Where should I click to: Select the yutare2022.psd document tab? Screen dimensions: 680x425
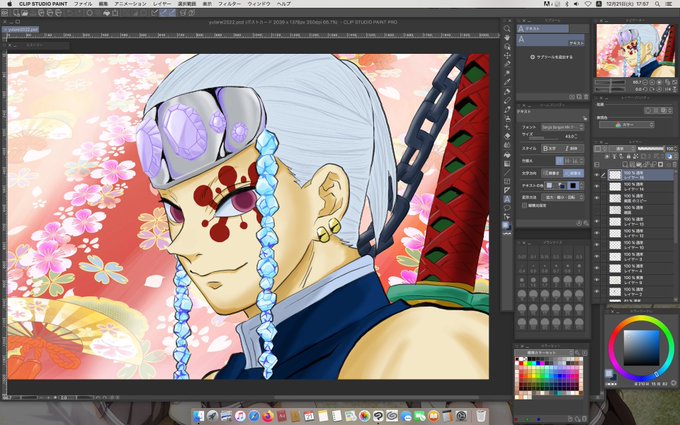click(21, 29)
